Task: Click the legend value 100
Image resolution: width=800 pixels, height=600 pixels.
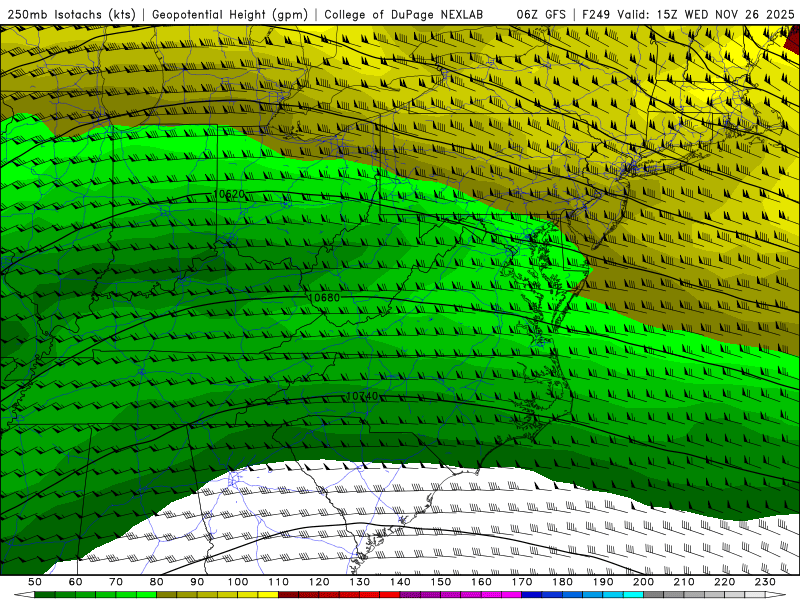Action: pyautogui.click(x=238, y=582)
